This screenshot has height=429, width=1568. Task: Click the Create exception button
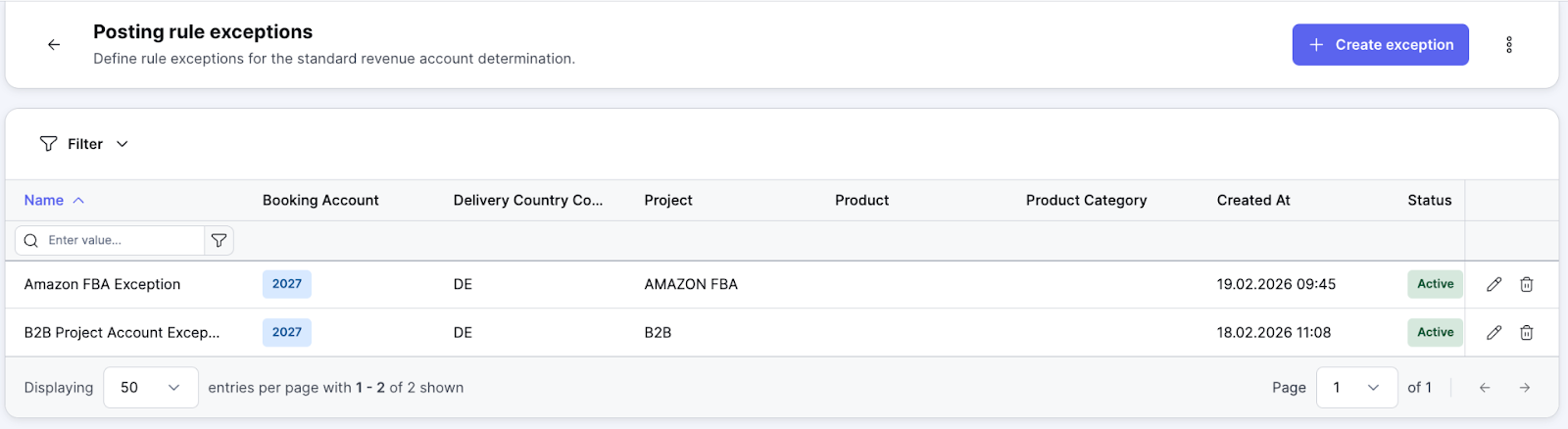1380,45
